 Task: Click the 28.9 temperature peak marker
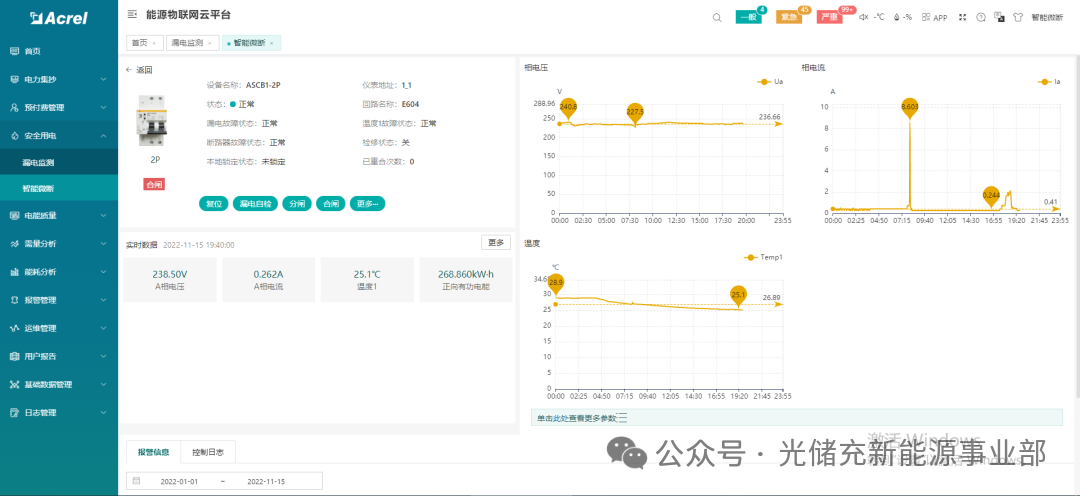(x=556, y=282)
